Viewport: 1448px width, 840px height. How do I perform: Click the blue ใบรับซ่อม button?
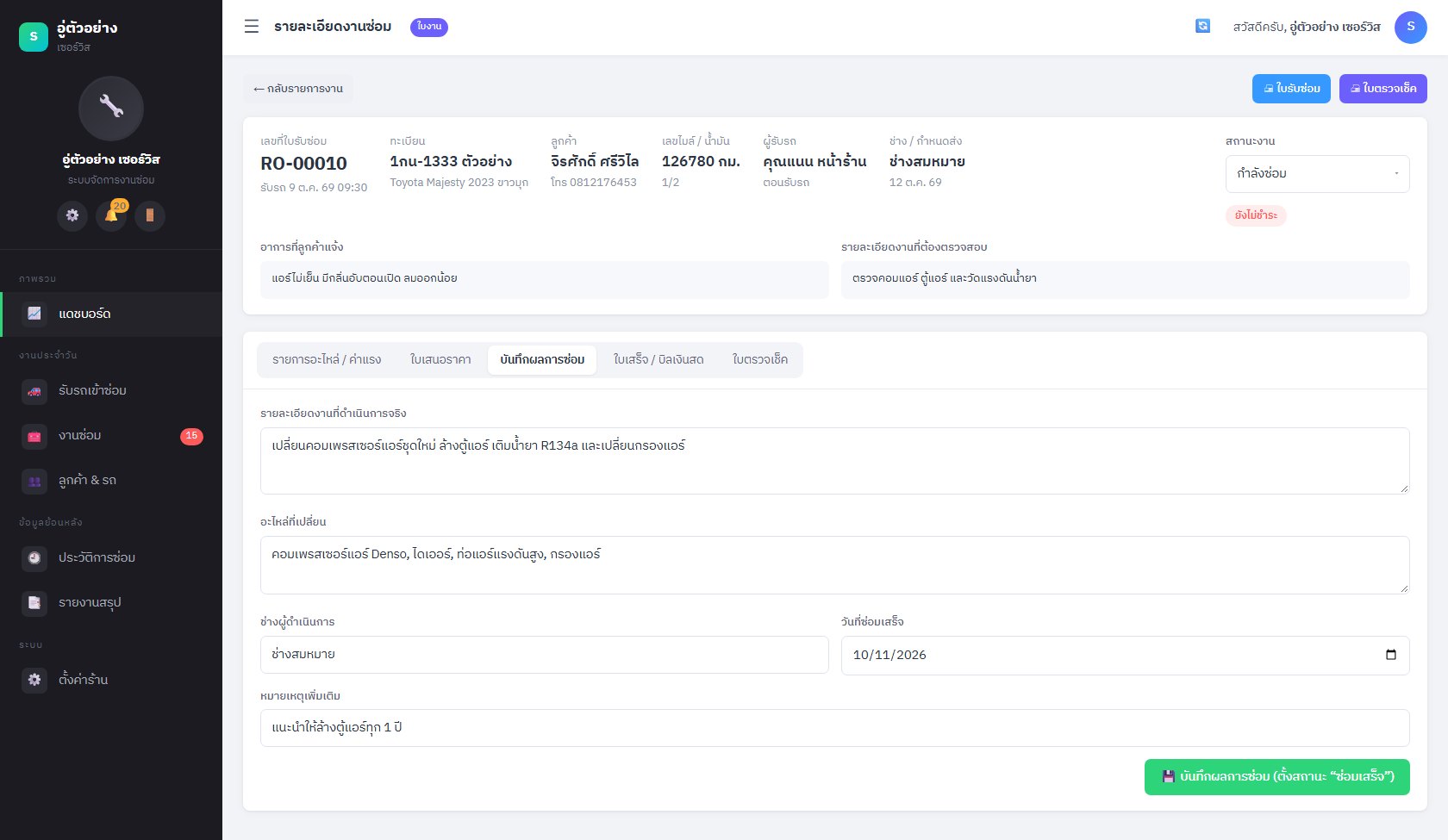click(1291, 89)
